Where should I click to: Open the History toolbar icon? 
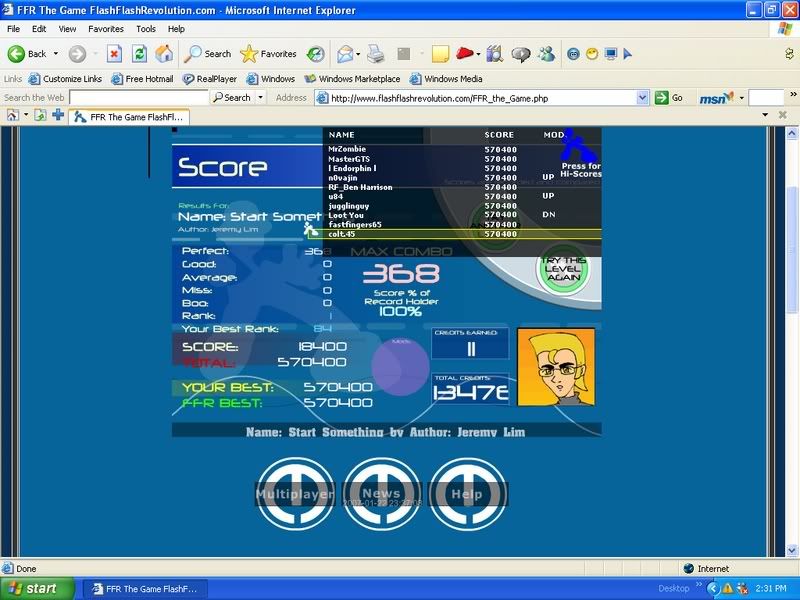click(315, 54)
